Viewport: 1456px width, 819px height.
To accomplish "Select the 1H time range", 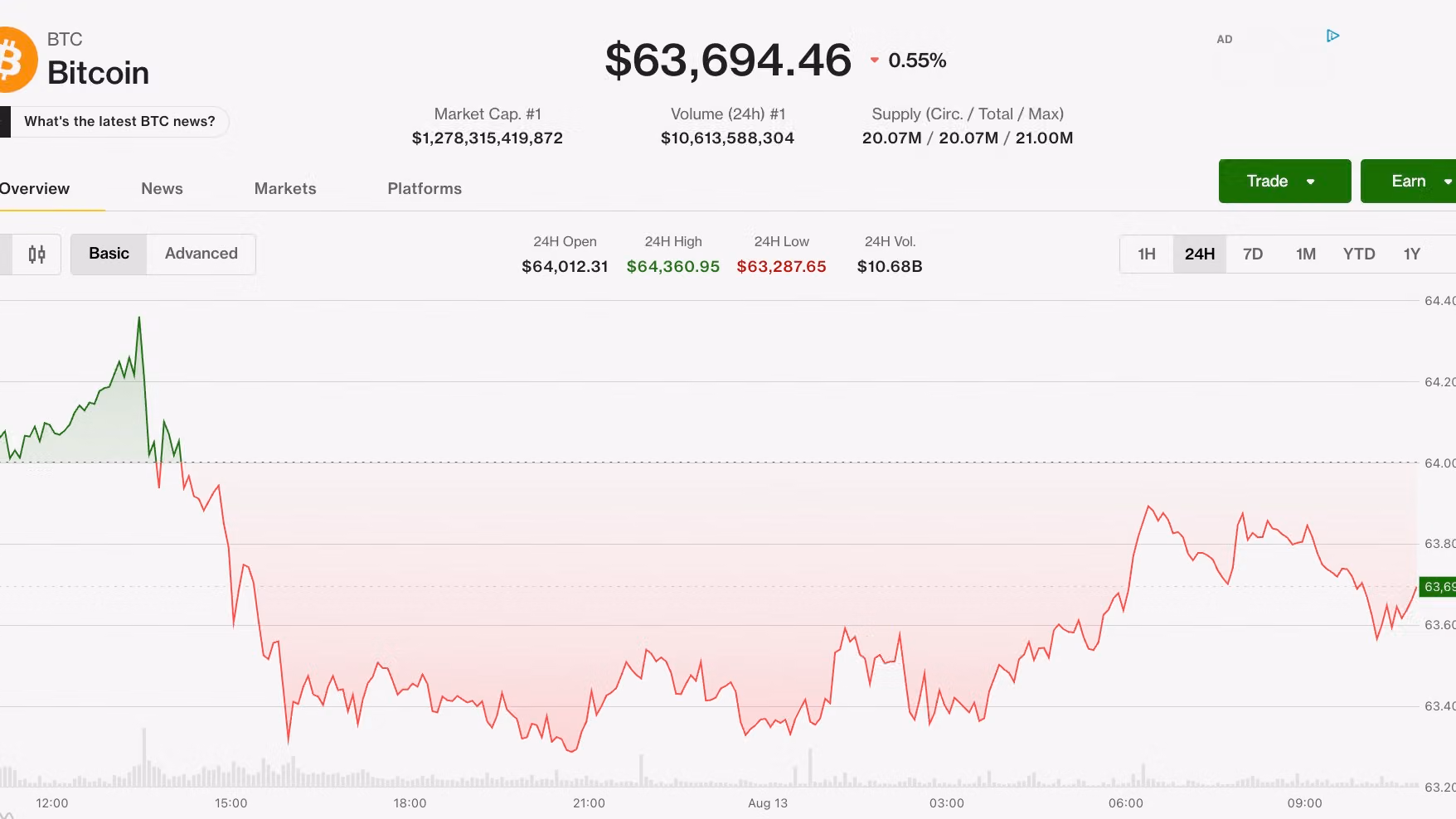I will (1147, 254).
